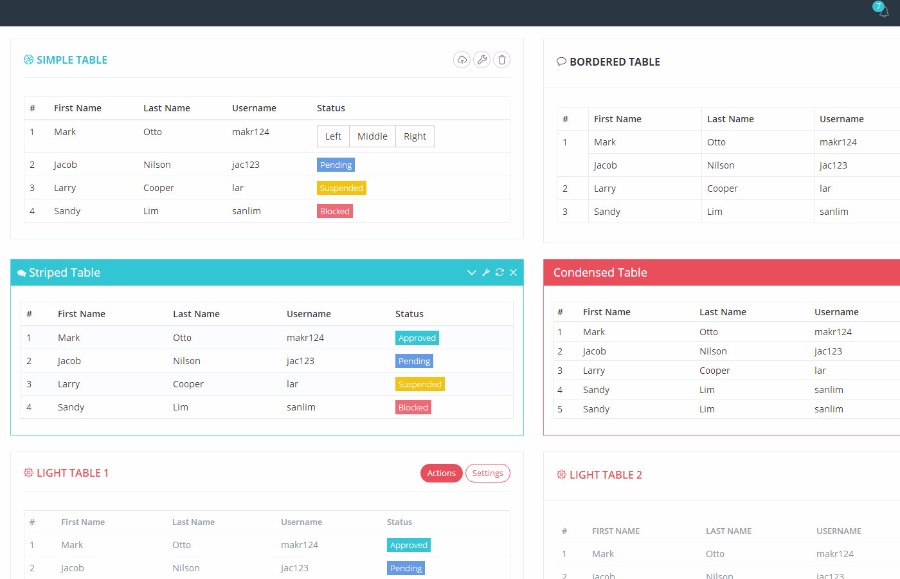Screen dimensions: 900x579
Task: Open the wrench settings icon on Simple Table
Action: 481,60
